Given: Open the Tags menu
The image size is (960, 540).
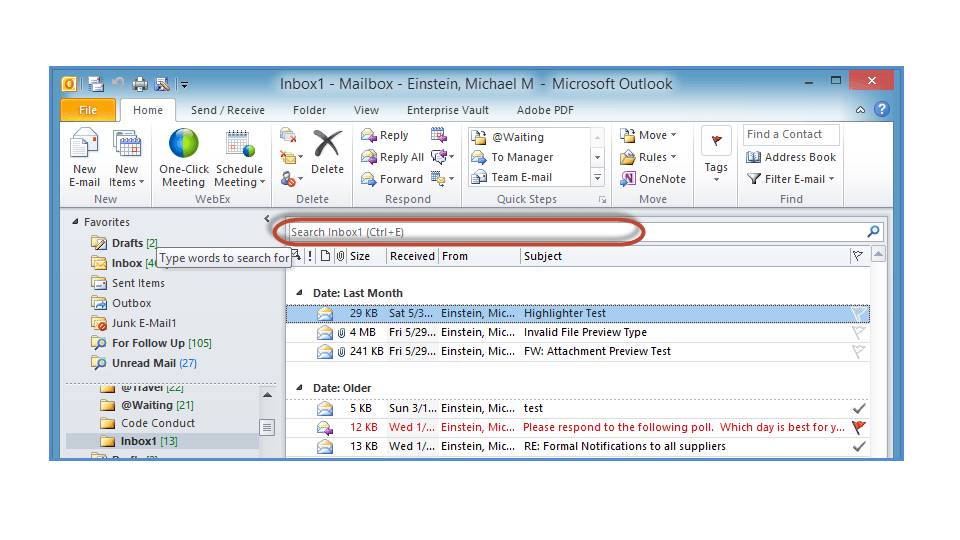Looking at the screenshot, I should click(x=716, y=156).
